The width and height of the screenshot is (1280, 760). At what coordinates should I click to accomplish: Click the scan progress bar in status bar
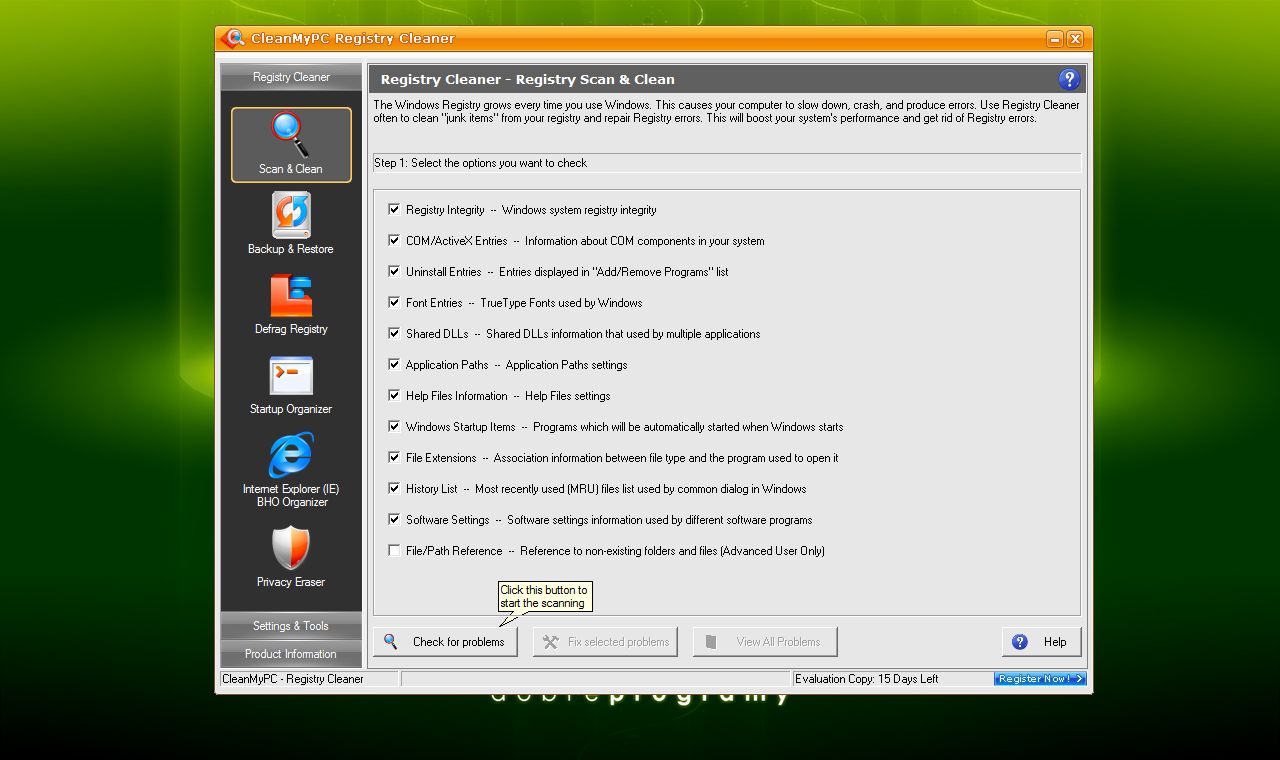(x=596, y=679)
